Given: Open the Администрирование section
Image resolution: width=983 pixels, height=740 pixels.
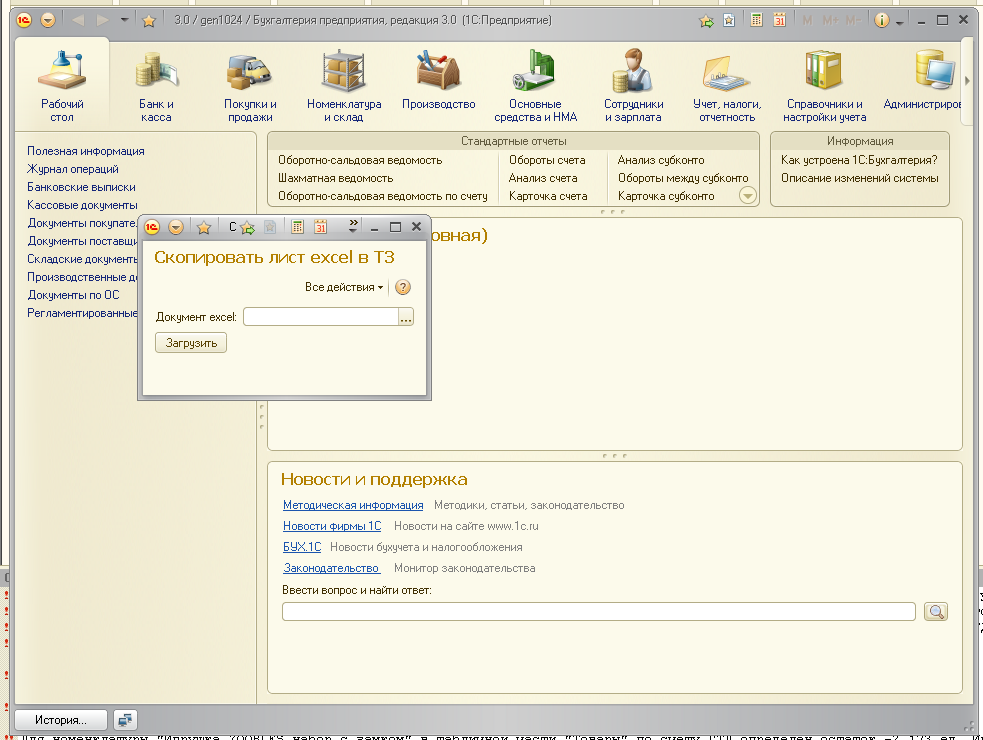Looking at the screenshot, I should pos(922,79).
